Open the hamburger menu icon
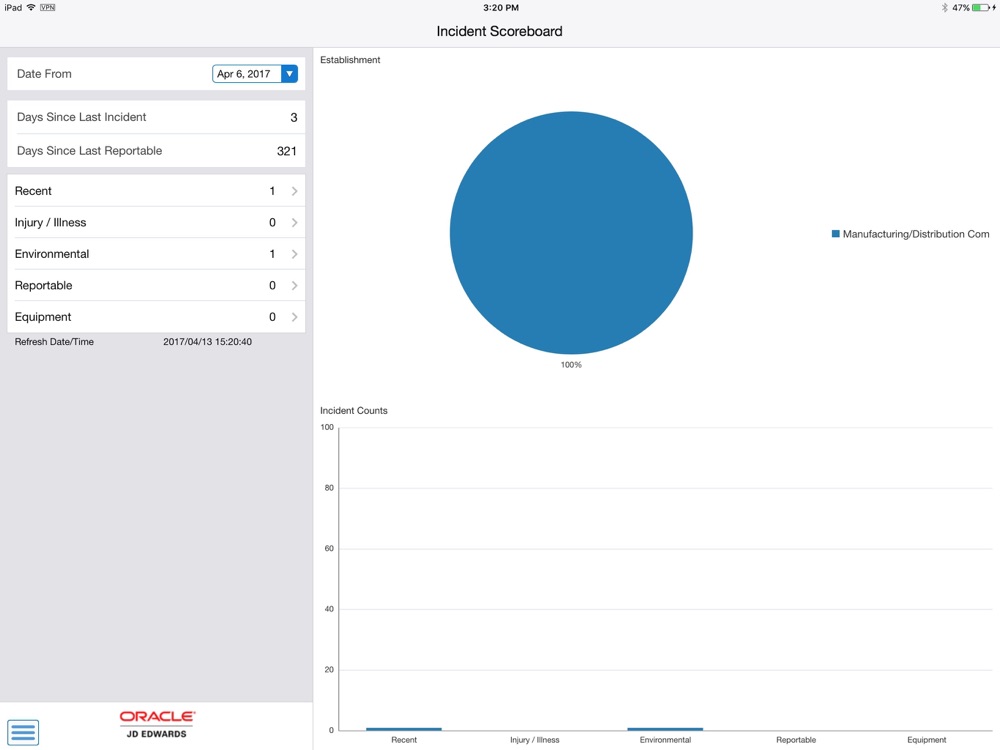1000x750 pixels. click(23, 732)
